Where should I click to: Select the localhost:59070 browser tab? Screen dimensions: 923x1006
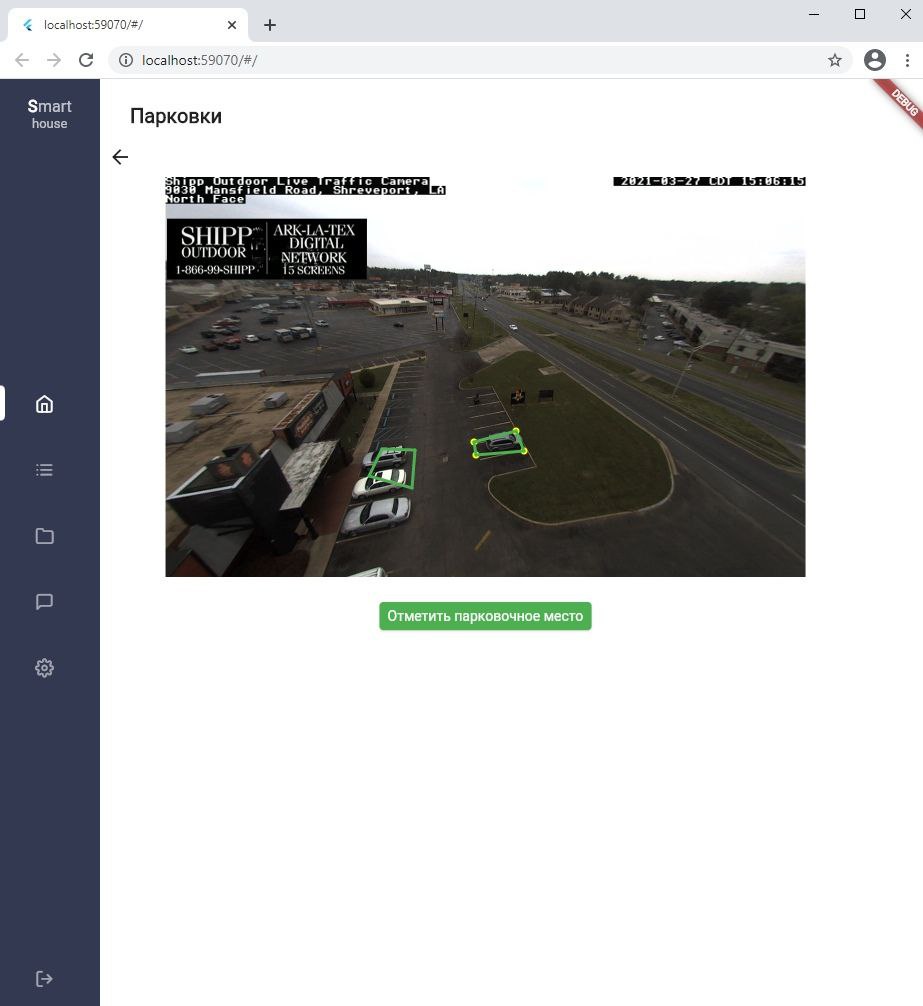127,25
